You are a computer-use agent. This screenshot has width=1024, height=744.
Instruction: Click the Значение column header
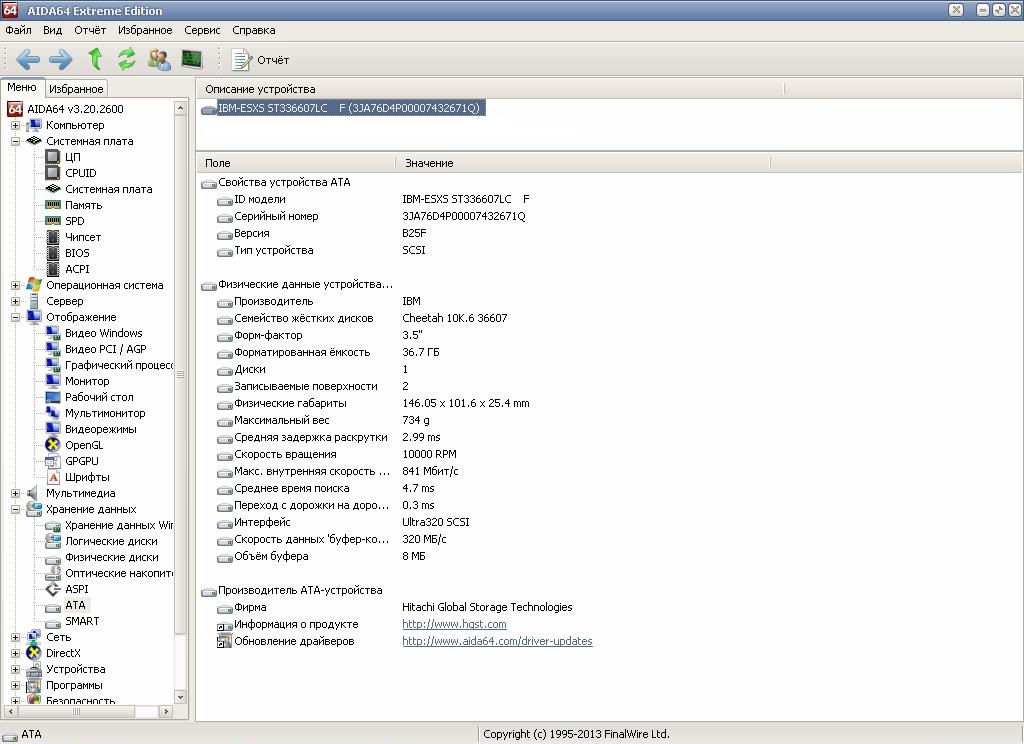click(583, 163)
